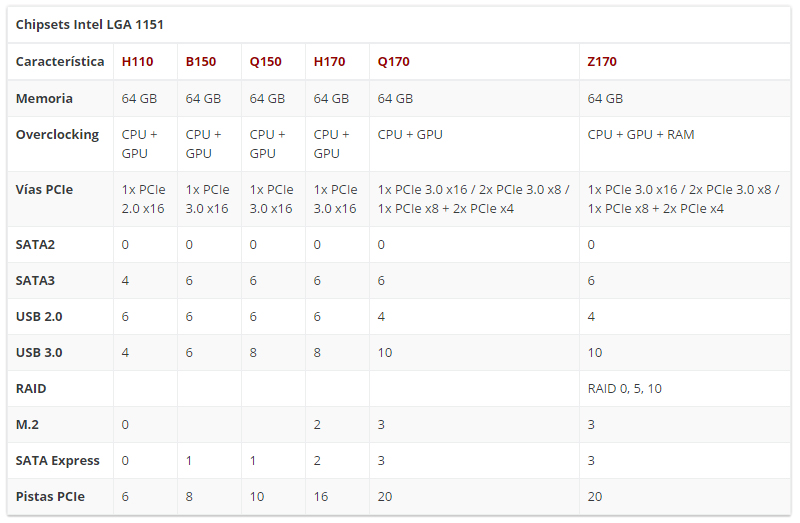Open the H170 chipset link
This screenshot has width=800, height=523.
[329, 62]
